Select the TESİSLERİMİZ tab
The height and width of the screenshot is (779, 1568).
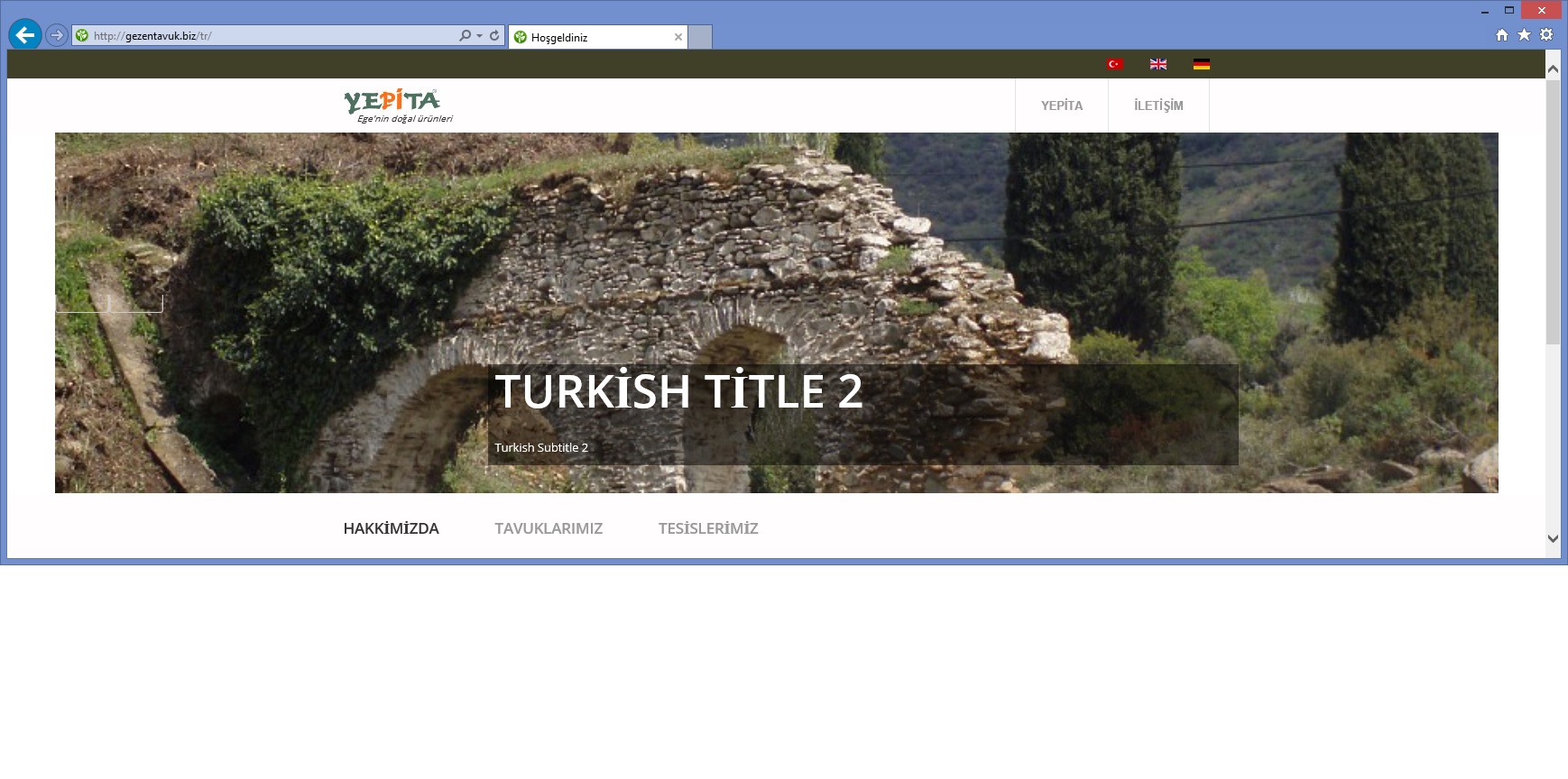point(708,528)
